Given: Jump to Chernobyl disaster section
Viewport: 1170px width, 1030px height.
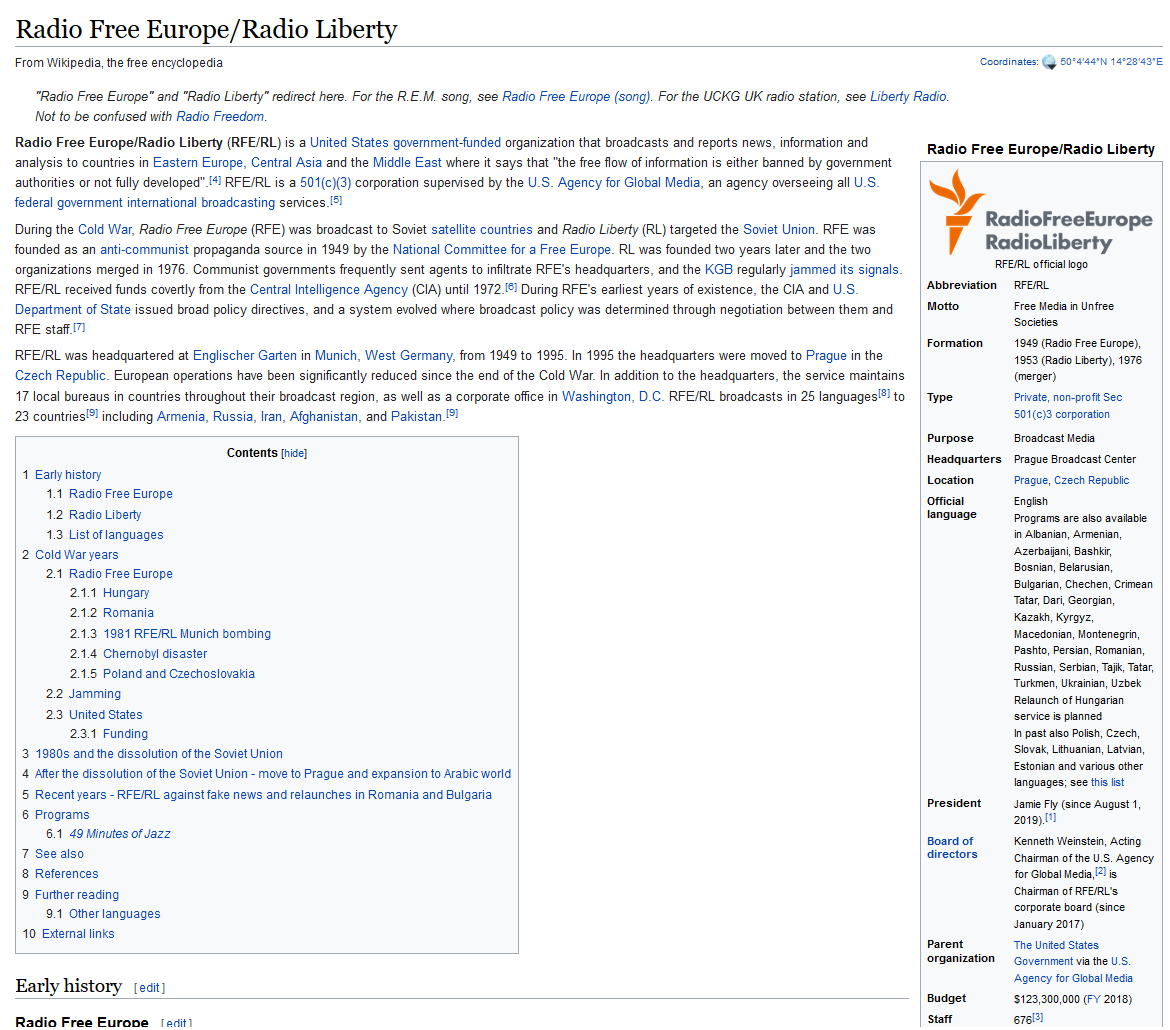Looking at the screenshot, I should 155,655.
